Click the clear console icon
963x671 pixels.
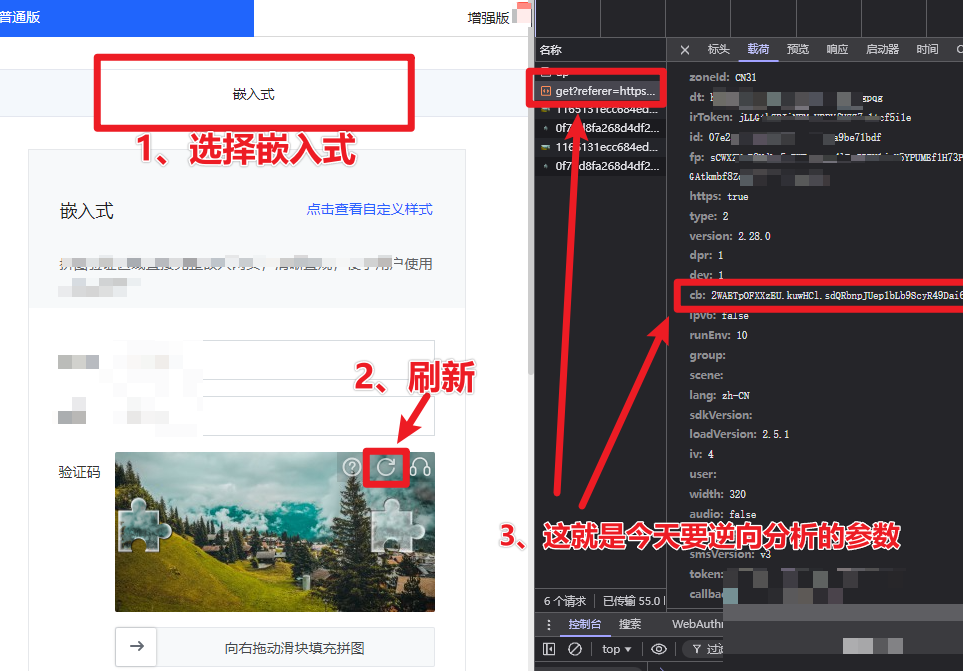575,649
